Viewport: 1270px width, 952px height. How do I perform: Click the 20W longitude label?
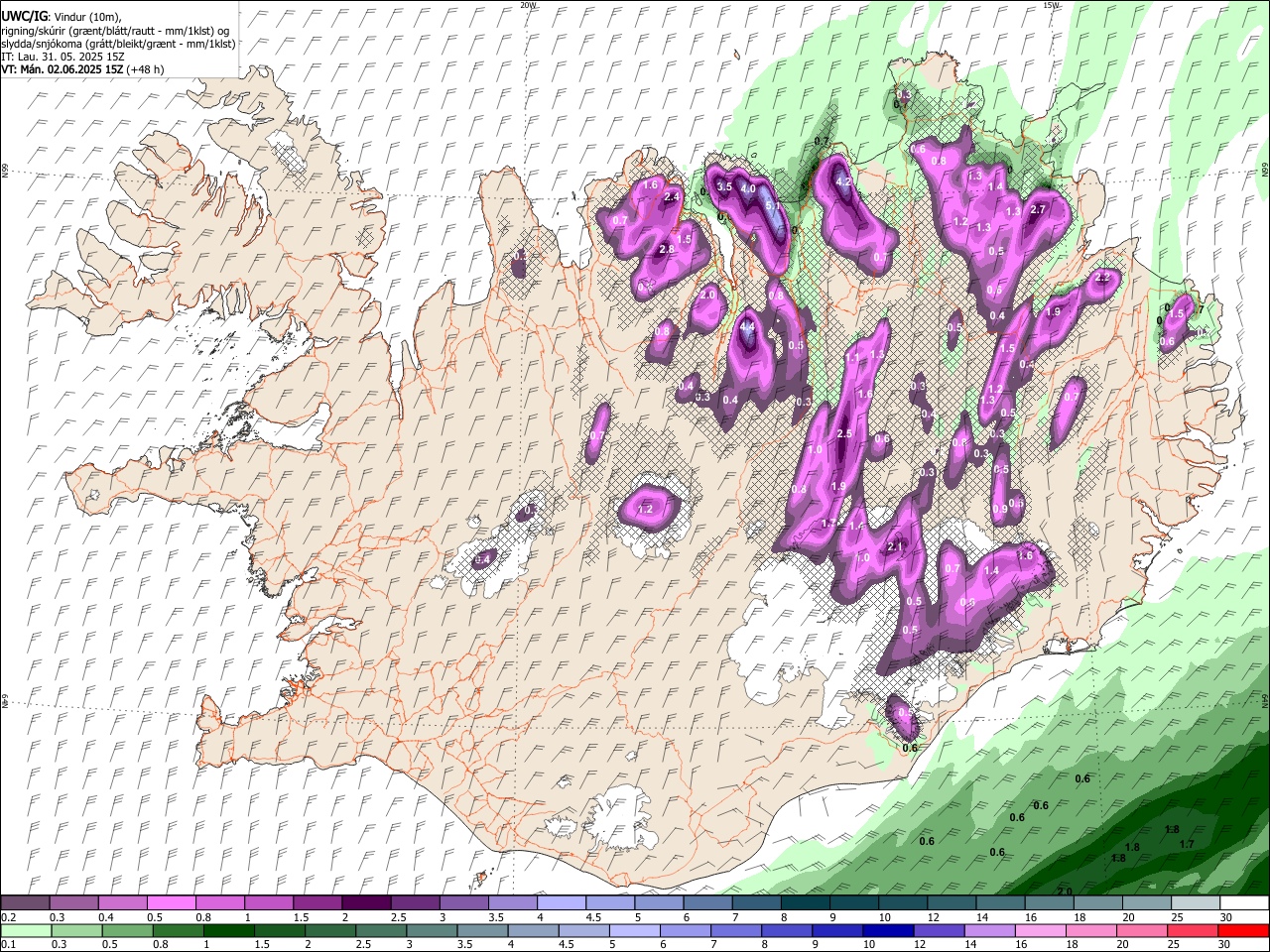coord(528,5)
